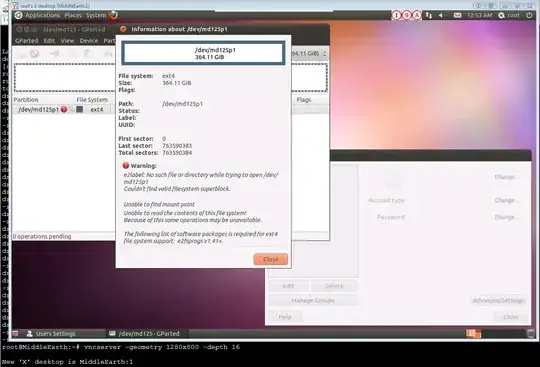Click the File System column header in GParted

(92, 99)
